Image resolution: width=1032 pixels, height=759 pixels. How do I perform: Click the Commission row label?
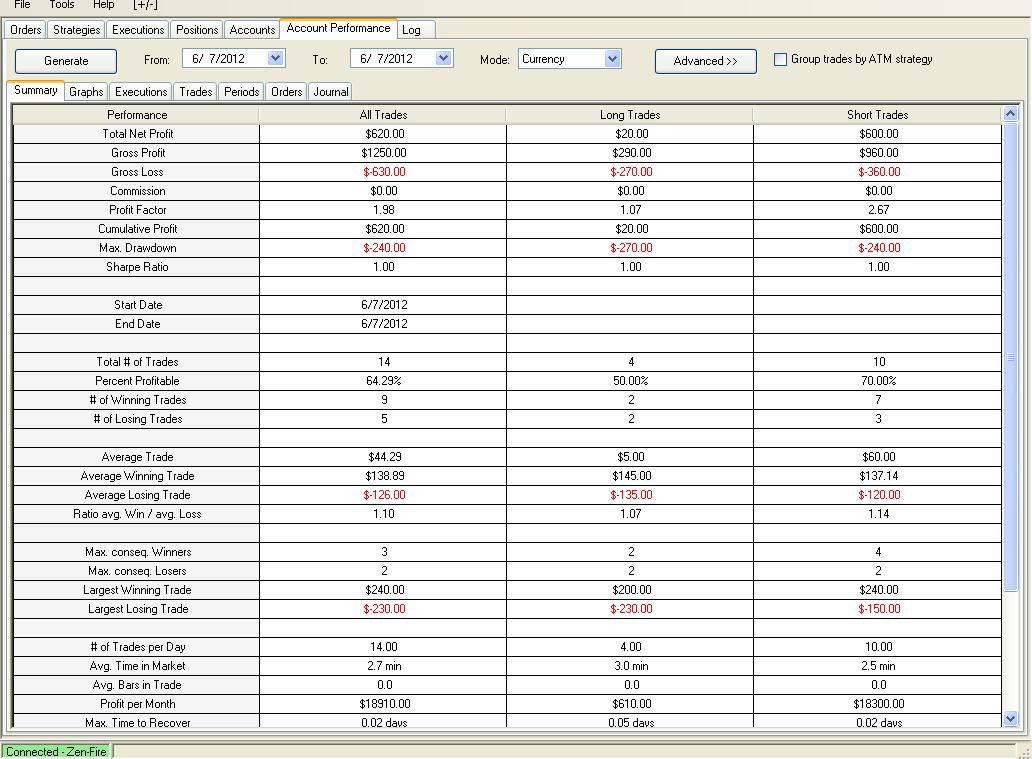[138, 191]
